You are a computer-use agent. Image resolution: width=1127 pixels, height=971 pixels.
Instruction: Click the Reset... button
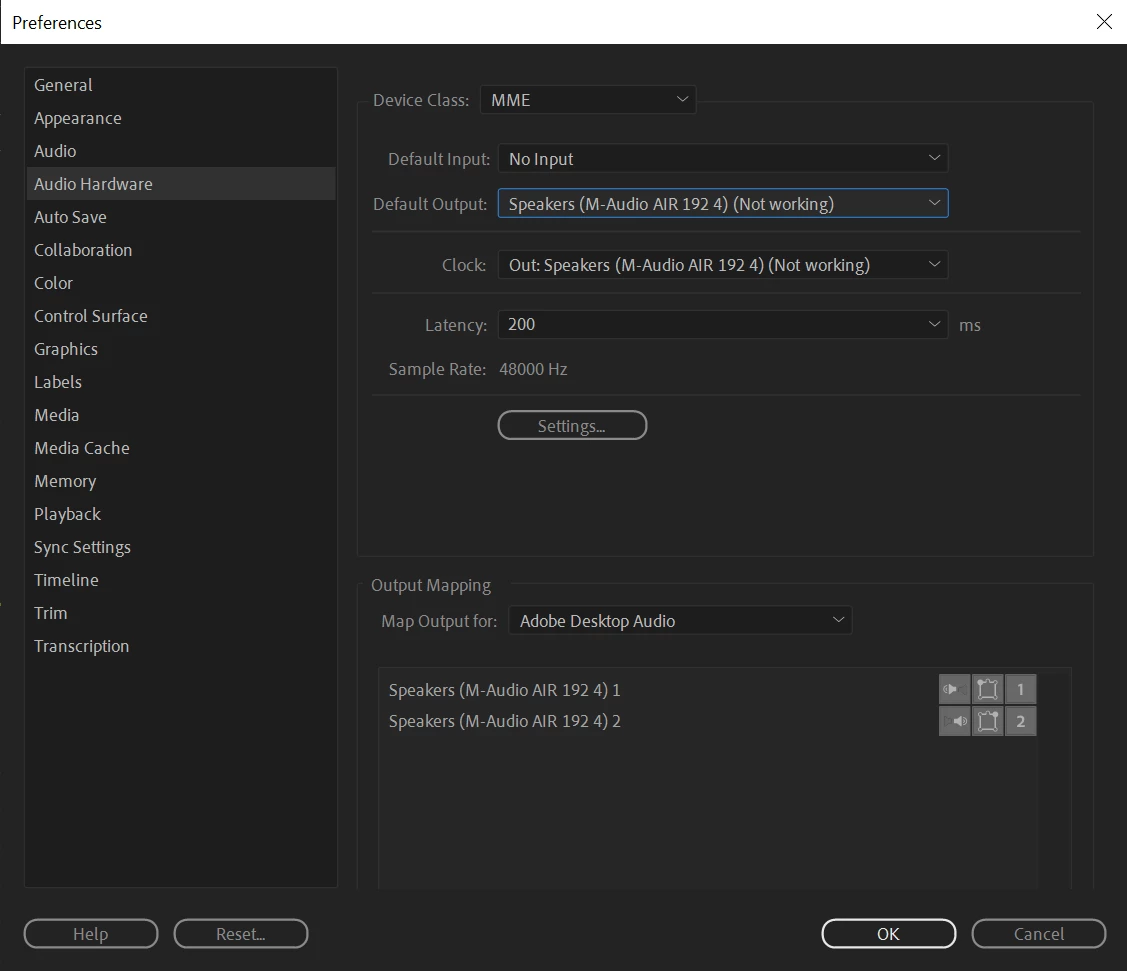[x=241, y=934]
